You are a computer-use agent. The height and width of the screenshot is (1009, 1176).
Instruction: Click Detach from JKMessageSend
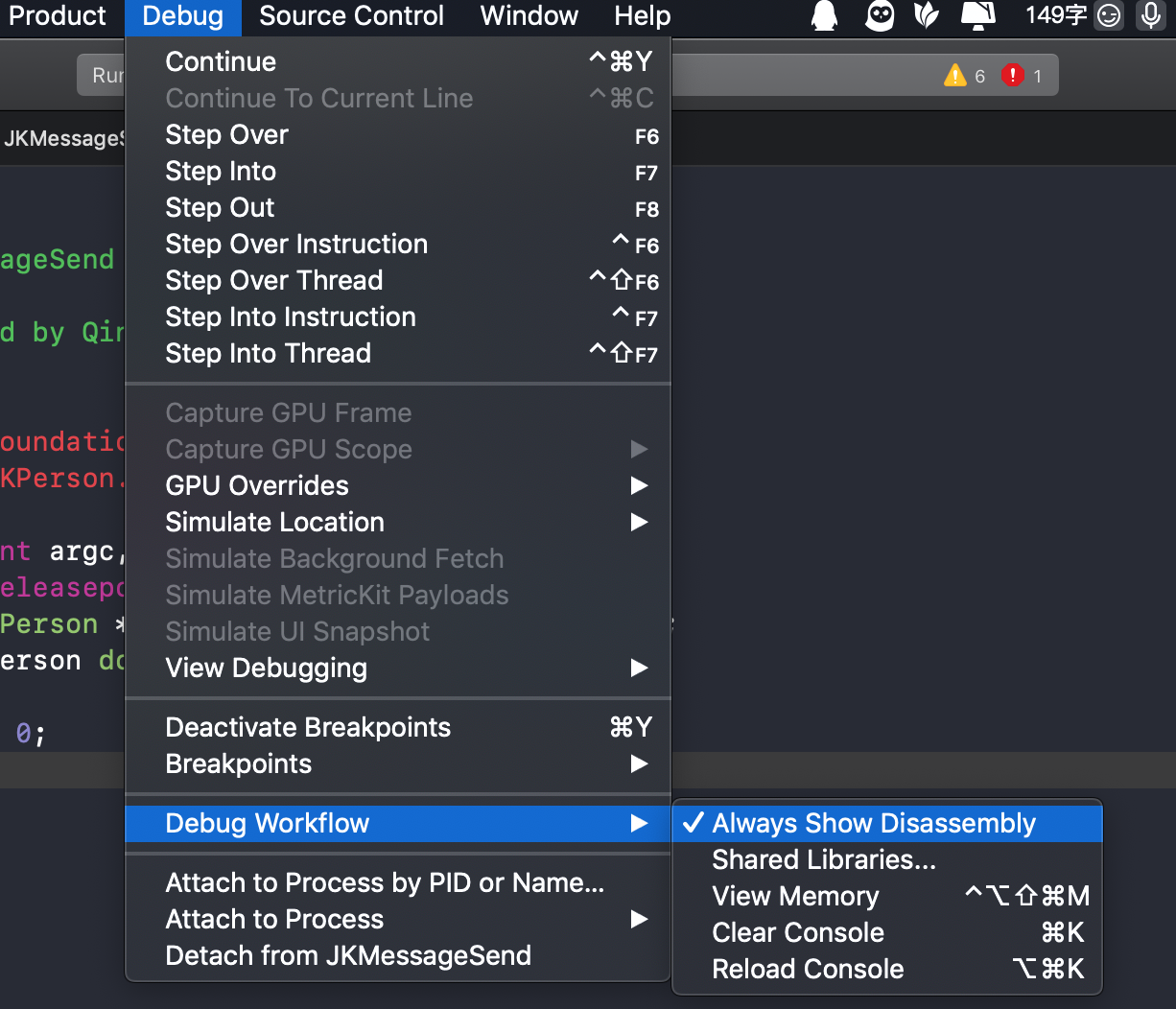tap(347, 955)
